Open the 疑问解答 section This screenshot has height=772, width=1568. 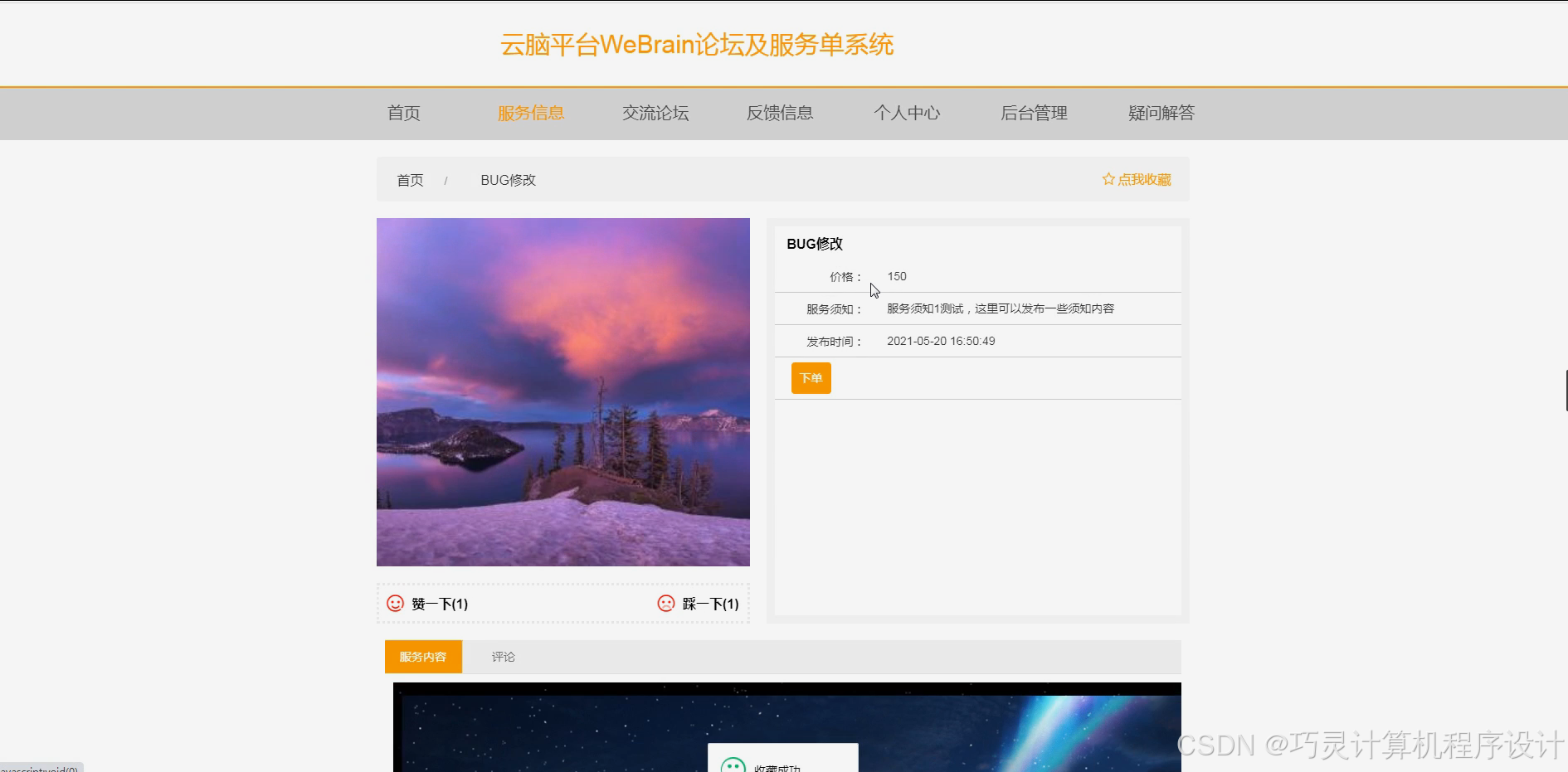click(1160, 113)
